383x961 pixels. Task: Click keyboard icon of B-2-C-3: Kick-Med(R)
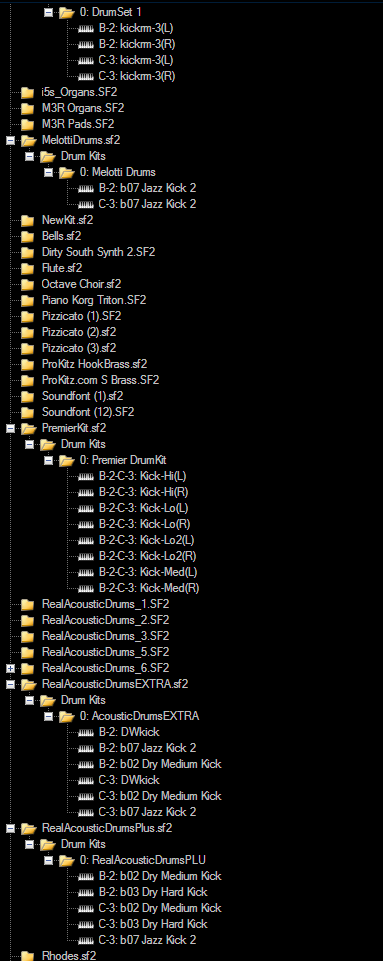coord(86,588)
